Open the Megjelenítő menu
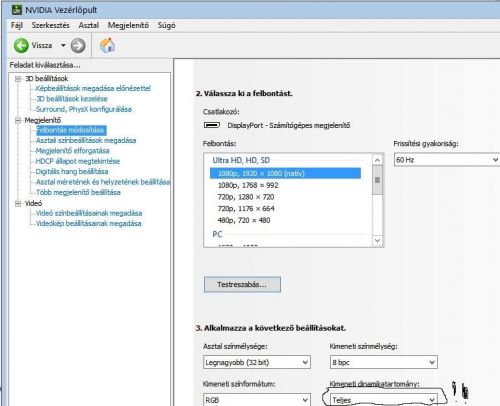The height and width of the screenshot is (406, 500). coord(128,25)
